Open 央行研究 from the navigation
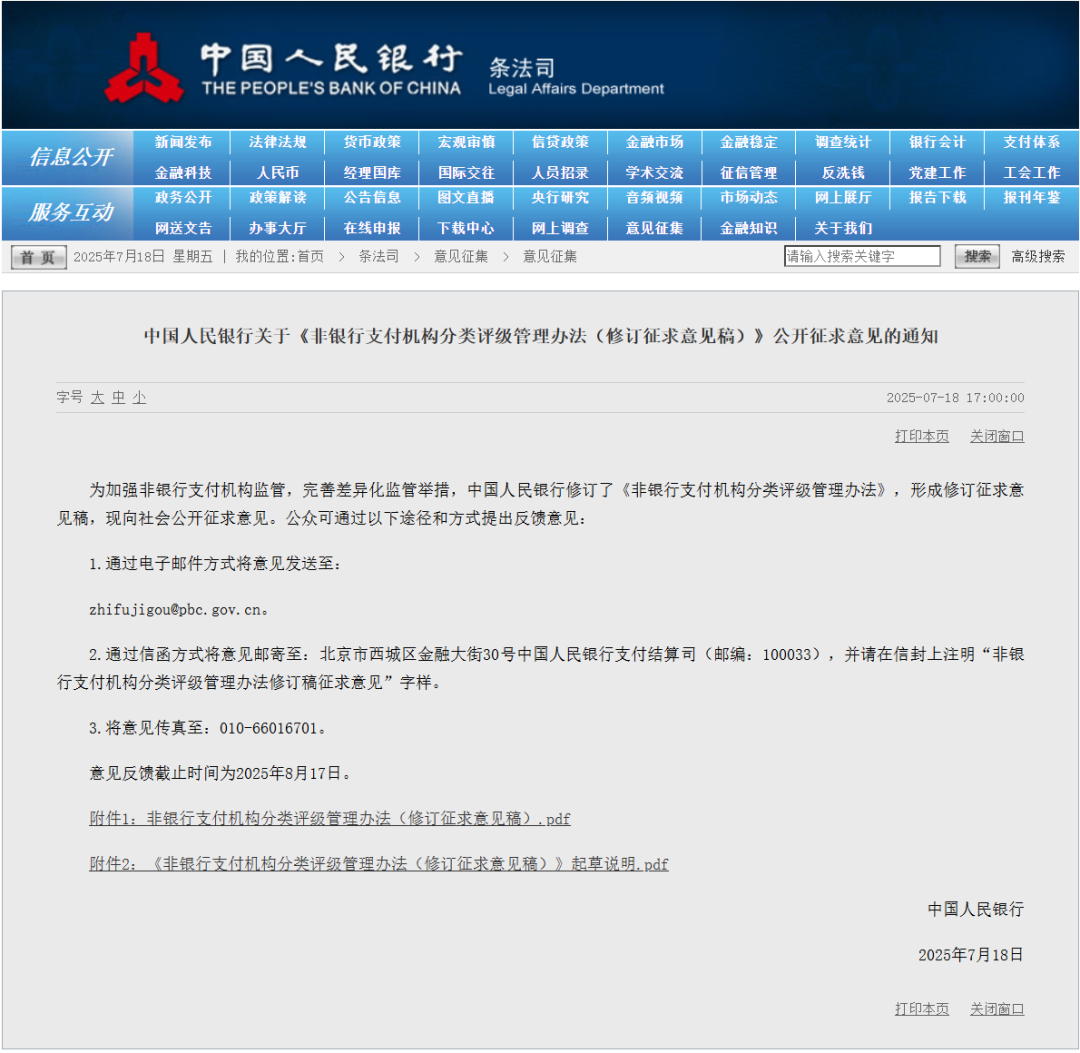Screen dimensions: 1080x1053 tap(560, 198)
